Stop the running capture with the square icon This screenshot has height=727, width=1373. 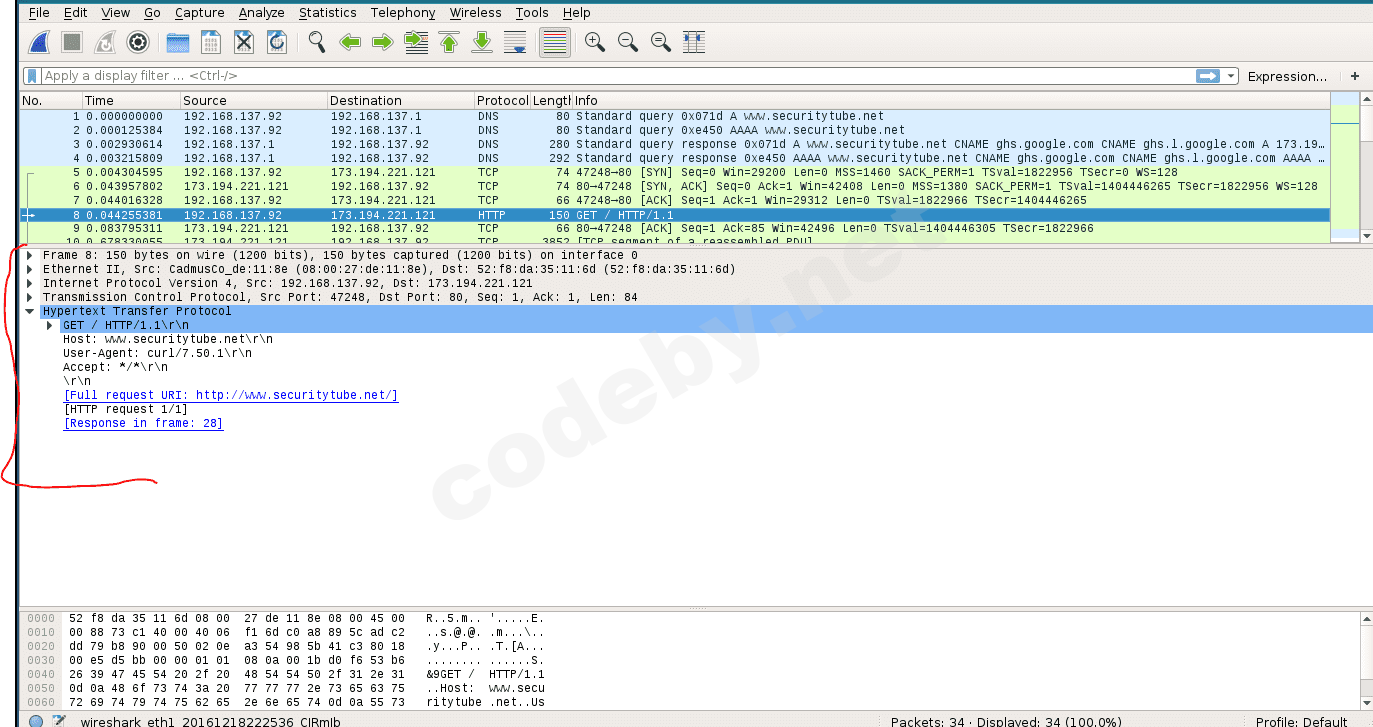point(72,42)
